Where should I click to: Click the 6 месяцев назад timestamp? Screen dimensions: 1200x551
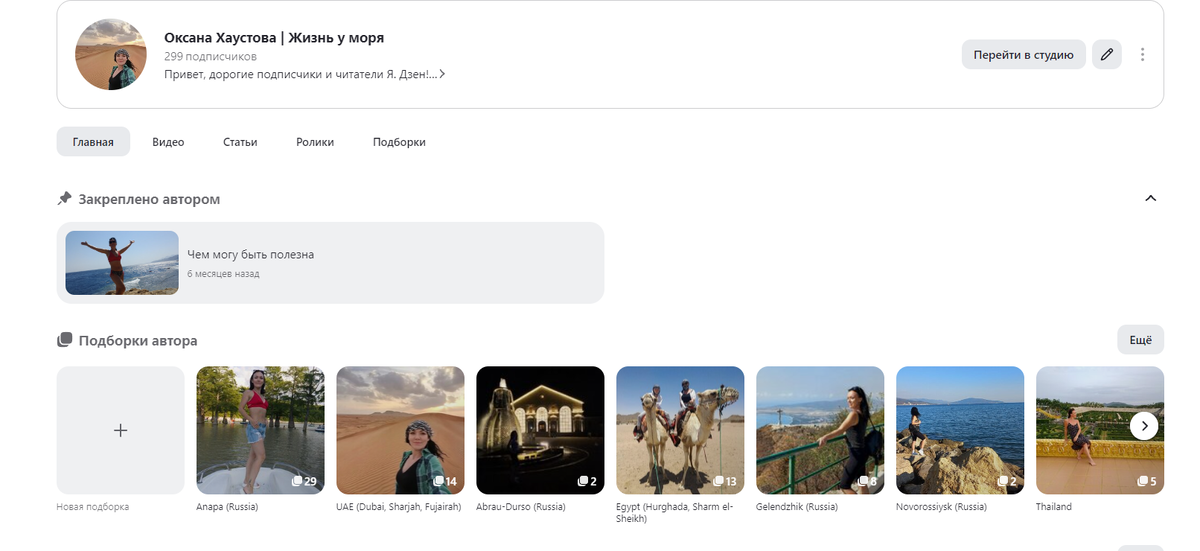pyautogui.click(x=223, y=273)
